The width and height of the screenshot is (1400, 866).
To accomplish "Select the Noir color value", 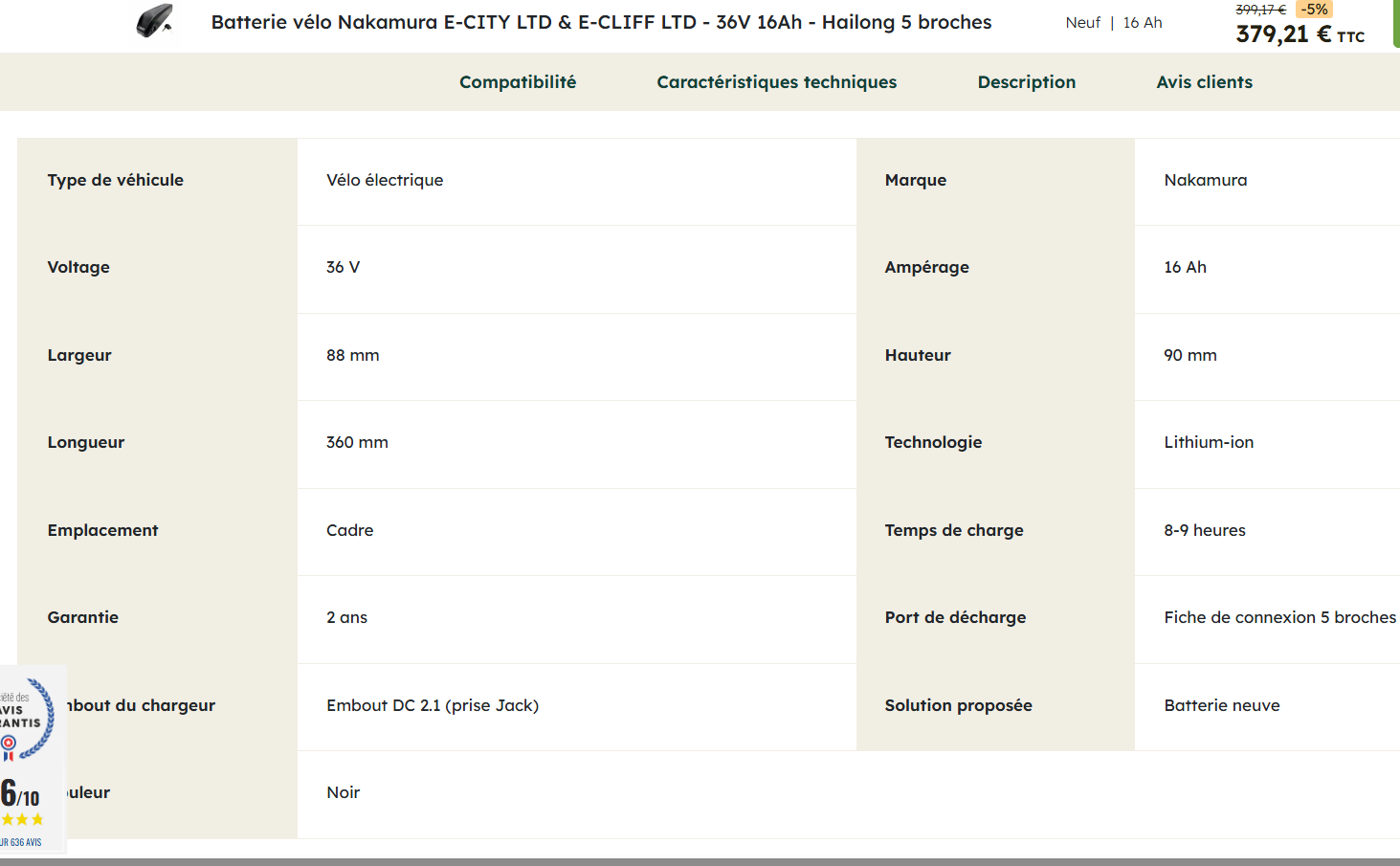I will (x=344, y=792).
